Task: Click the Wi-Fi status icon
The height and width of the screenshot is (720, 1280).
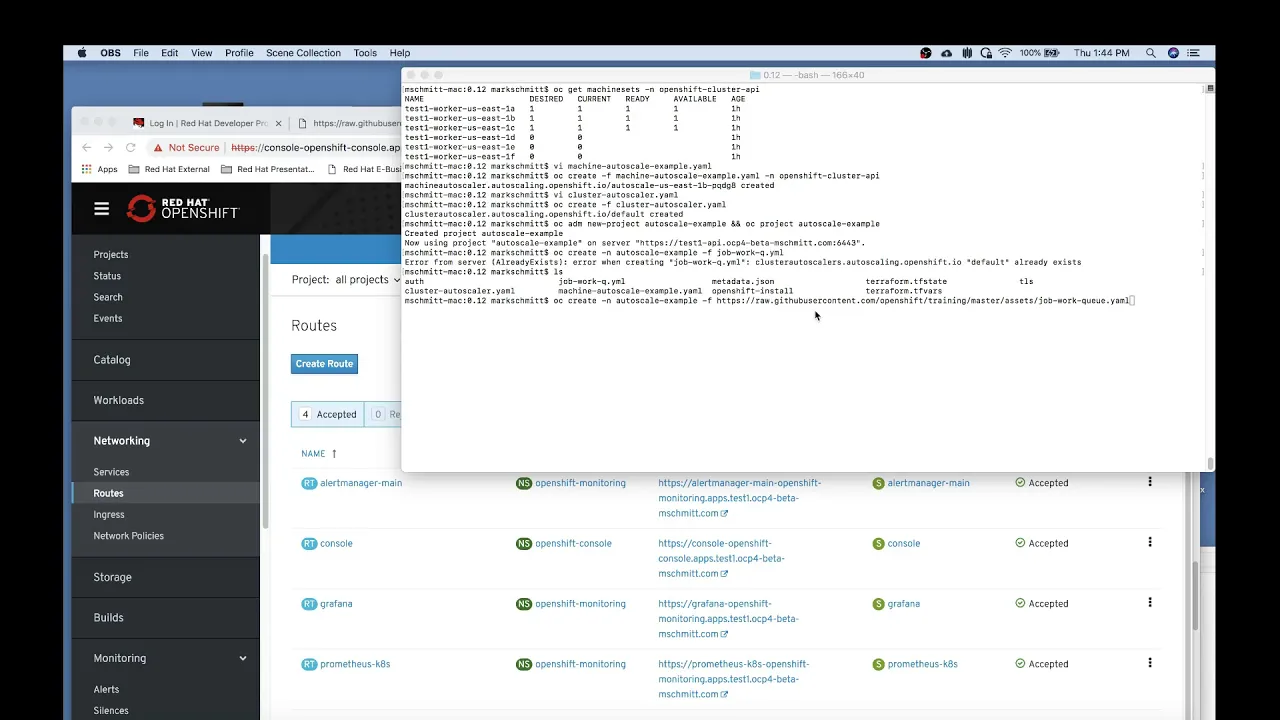Action: point(1004,53)
